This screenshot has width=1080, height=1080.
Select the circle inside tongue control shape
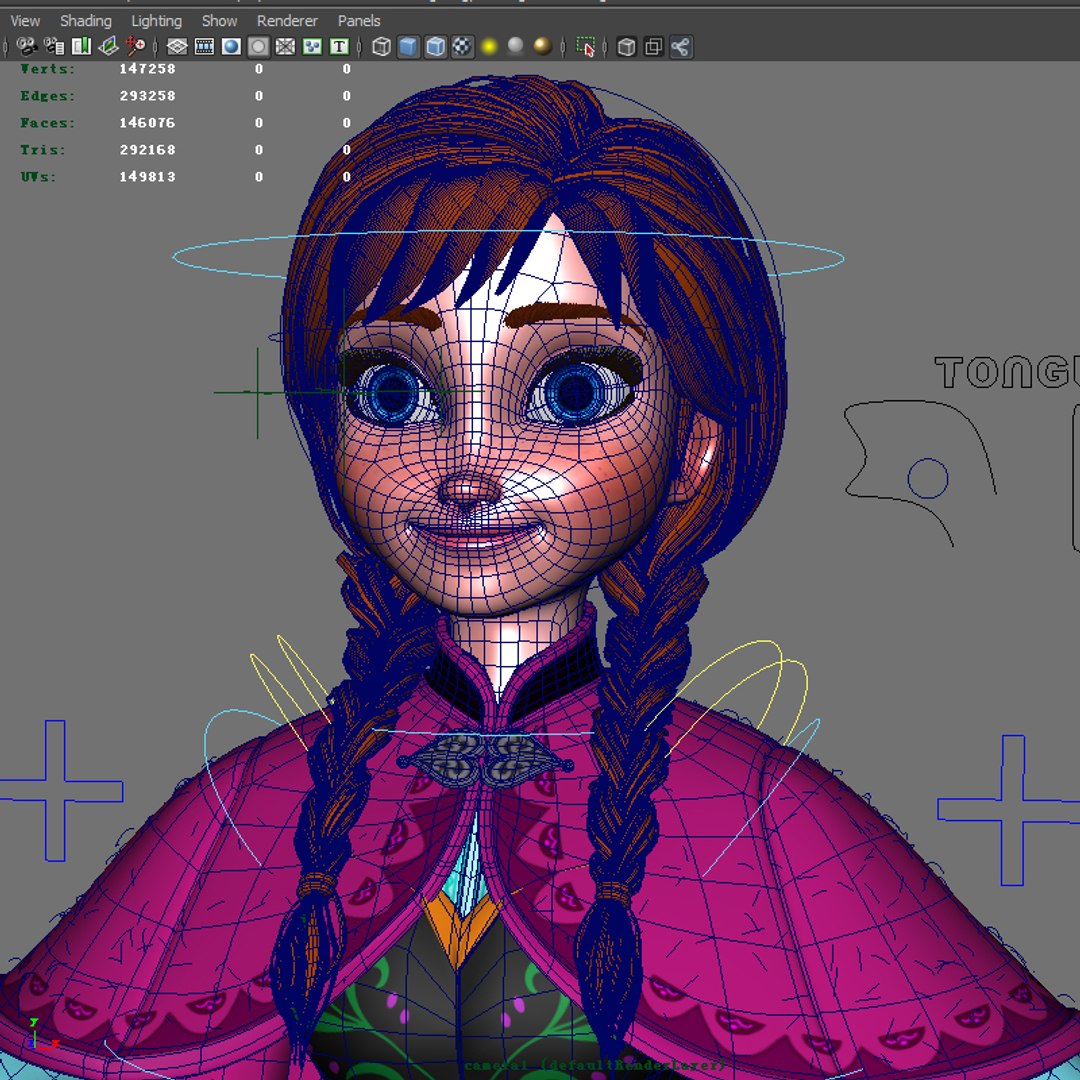point(927,478)
